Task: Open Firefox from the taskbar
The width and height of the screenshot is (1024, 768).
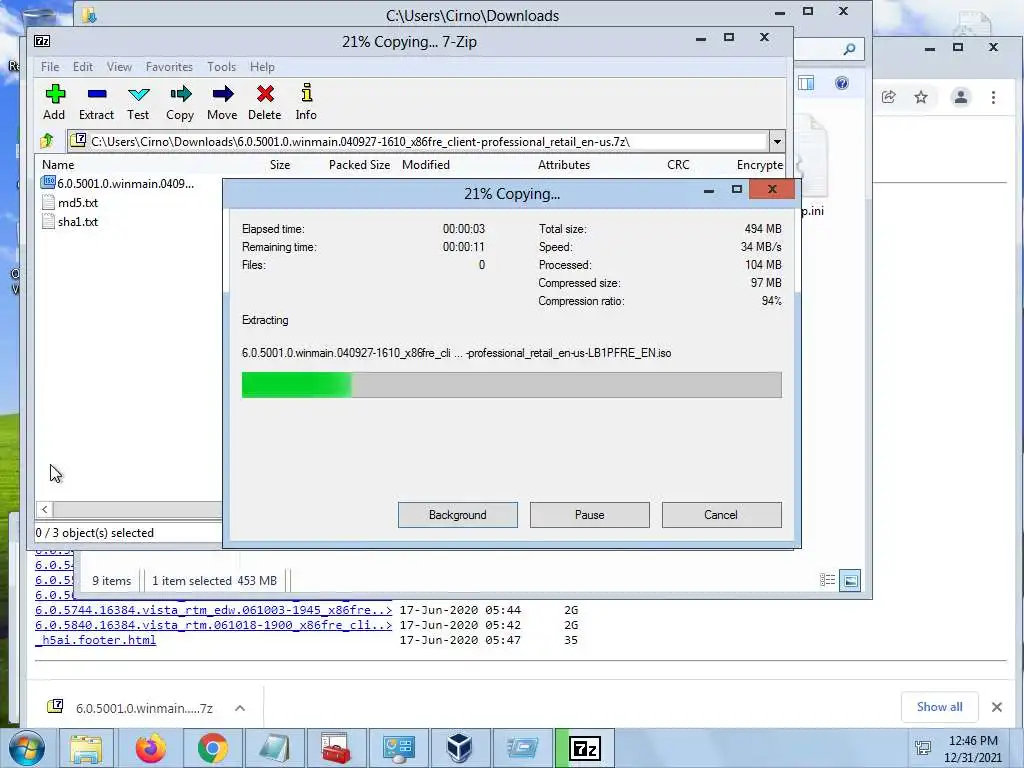Action: (150, 748)
